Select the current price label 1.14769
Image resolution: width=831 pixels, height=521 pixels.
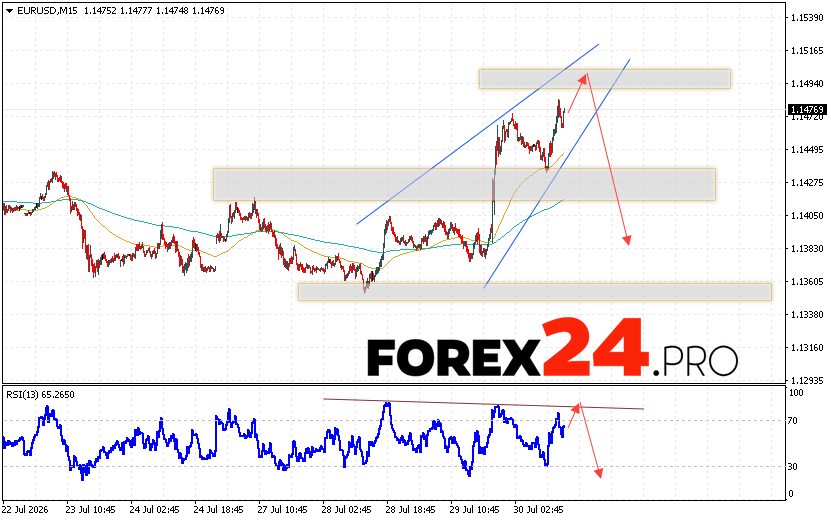[x=807, y=110]
